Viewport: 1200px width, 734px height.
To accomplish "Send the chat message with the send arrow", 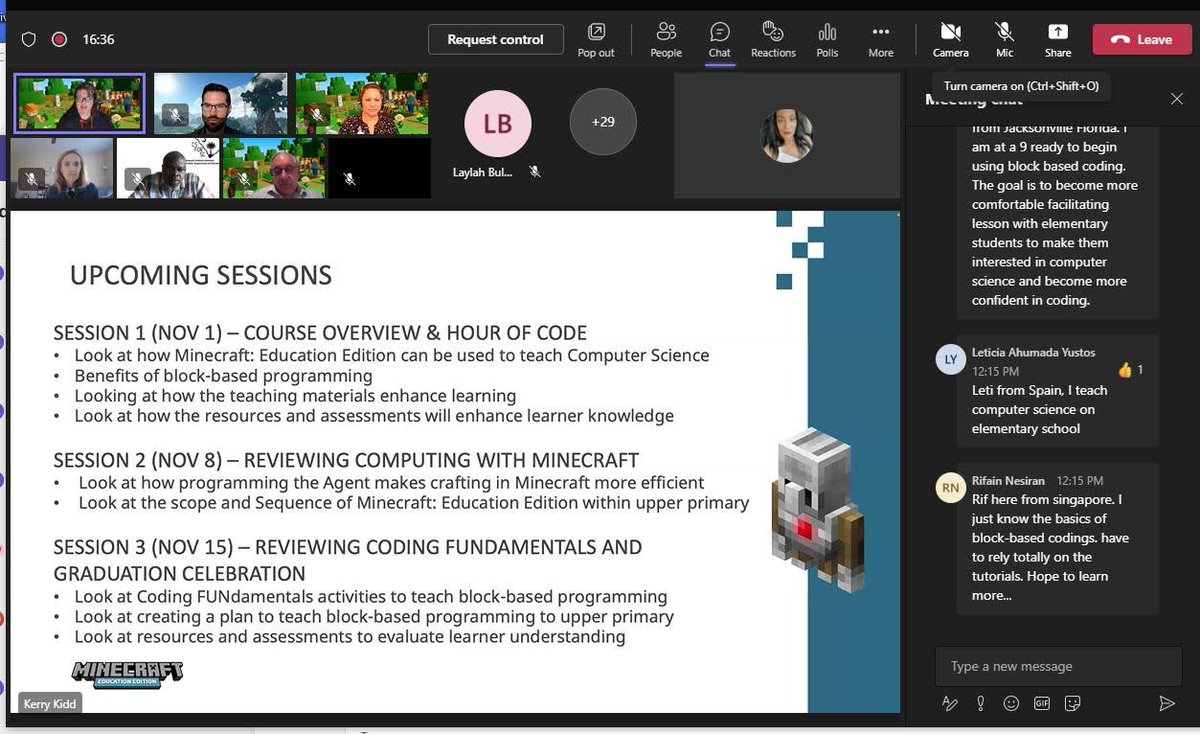I will 1166,703.
